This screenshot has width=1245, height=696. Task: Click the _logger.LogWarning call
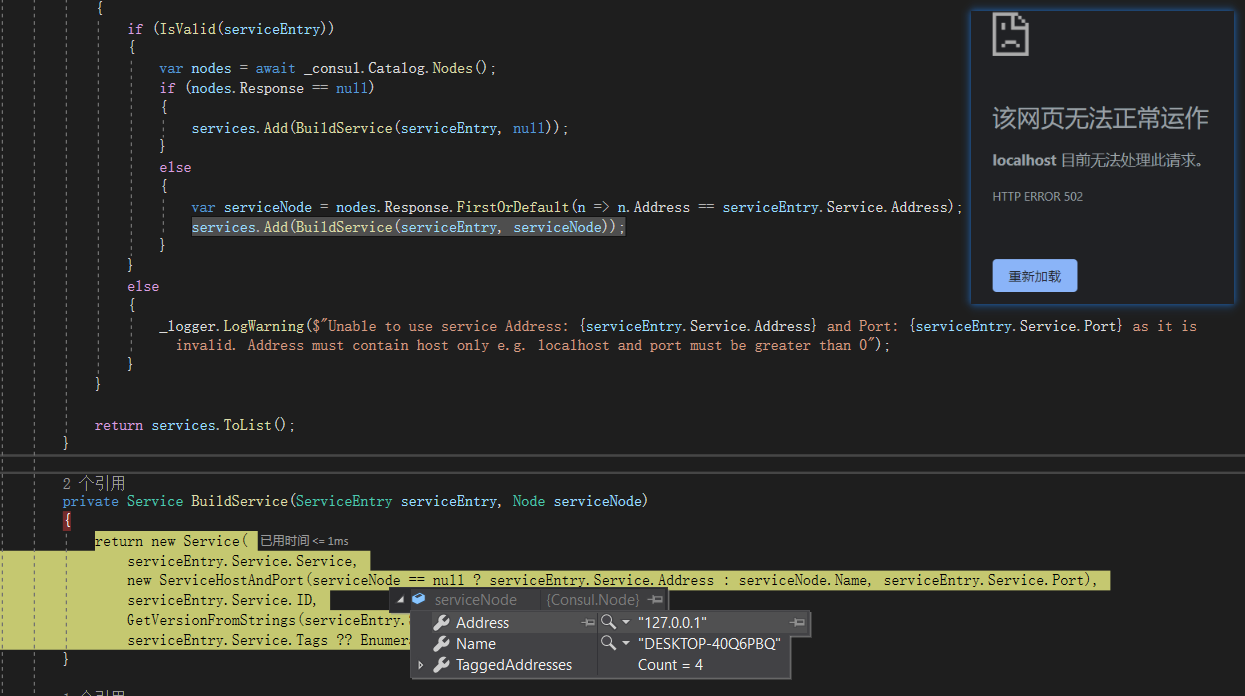click(x=231, y=326)
